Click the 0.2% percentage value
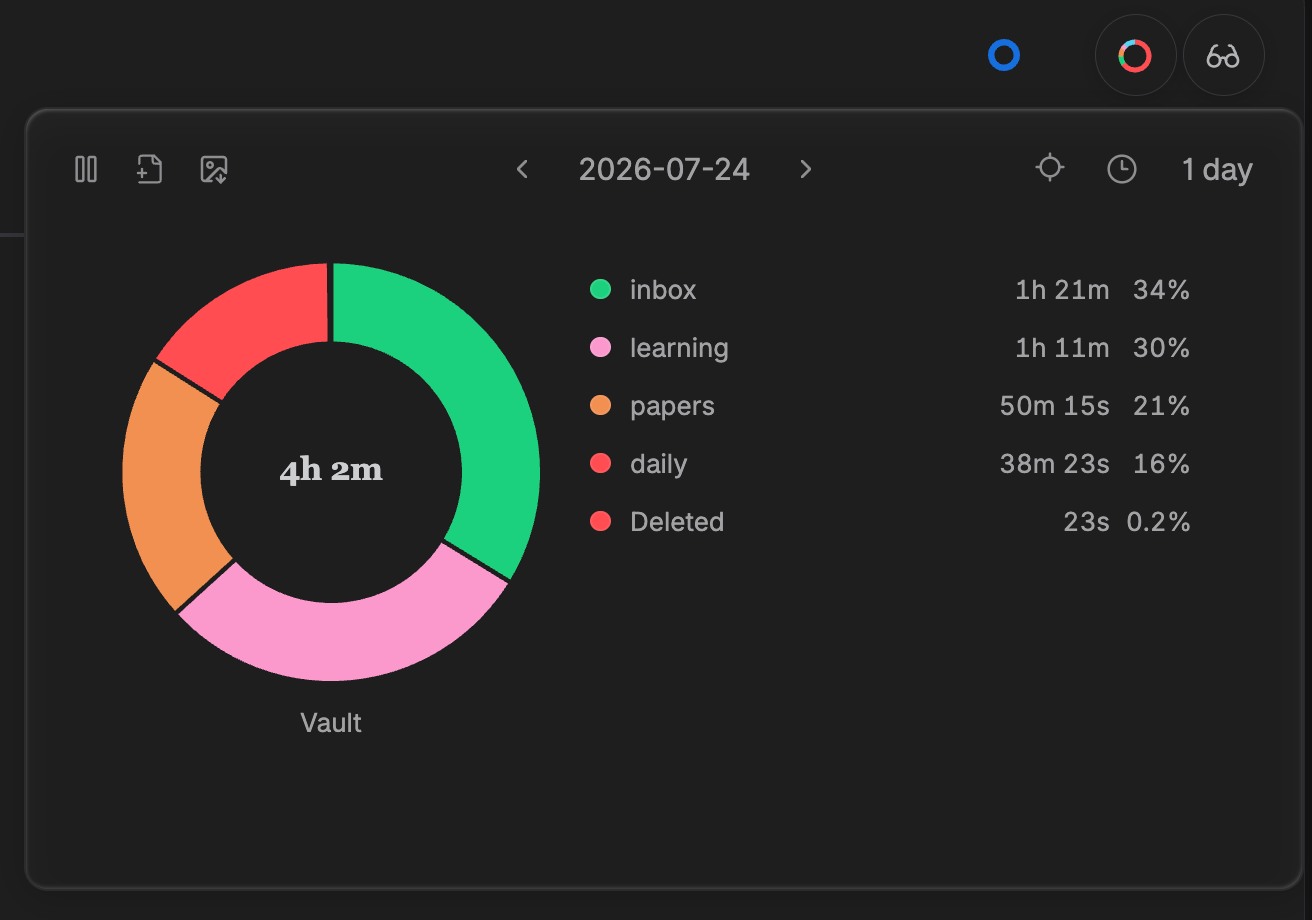1312x920 pixels. pos(1158,522)
